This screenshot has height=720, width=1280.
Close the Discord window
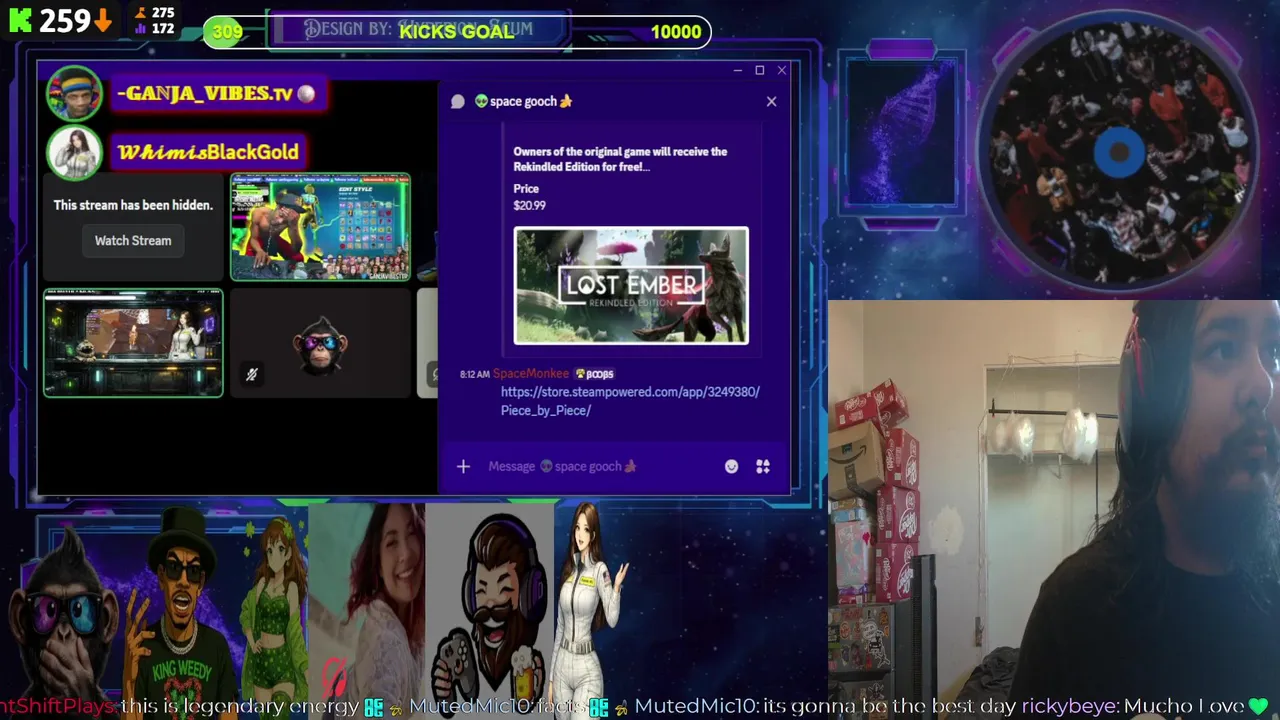click(782, 70)
